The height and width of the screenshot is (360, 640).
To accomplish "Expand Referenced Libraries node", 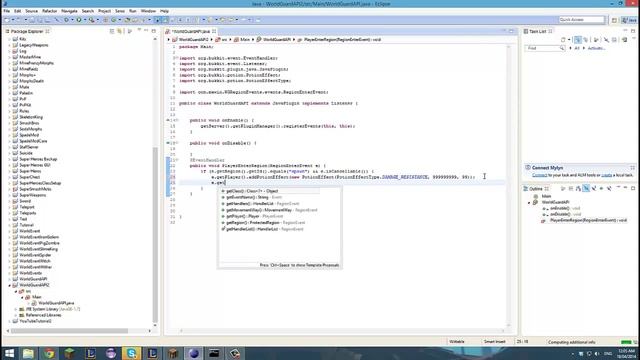I will (16, 315).
